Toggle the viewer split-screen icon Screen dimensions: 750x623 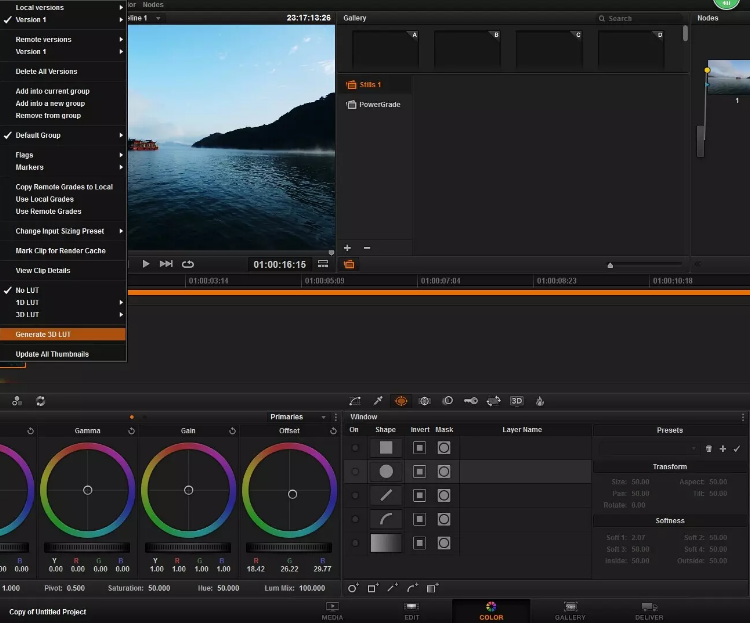pos(323,264)
